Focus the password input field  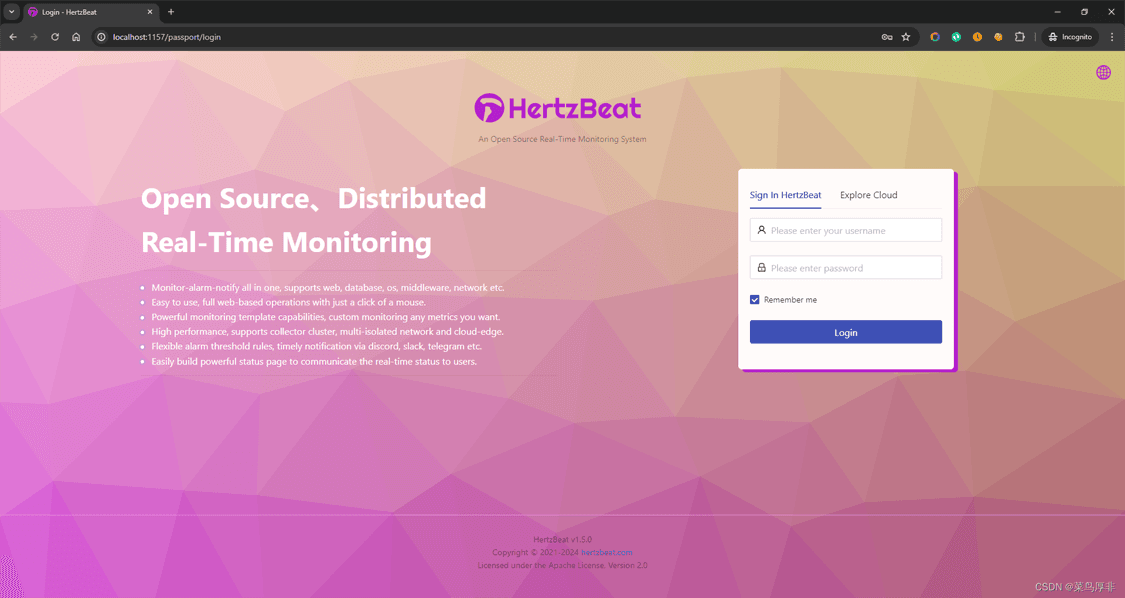[x=846, y=268]
